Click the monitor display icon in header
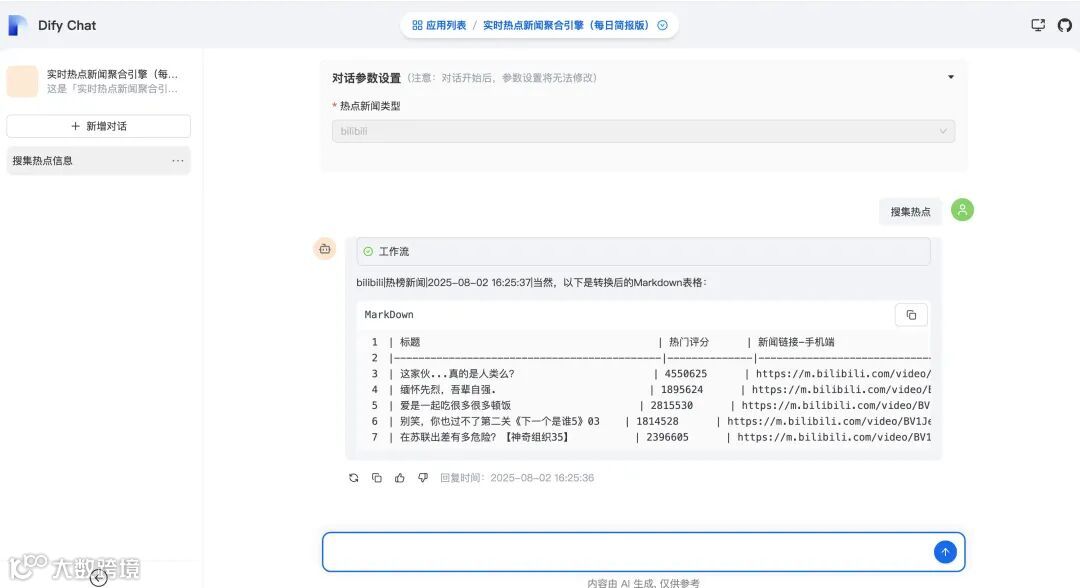The height and width of the screenshot is (588, 1080). coord(1038,25)
